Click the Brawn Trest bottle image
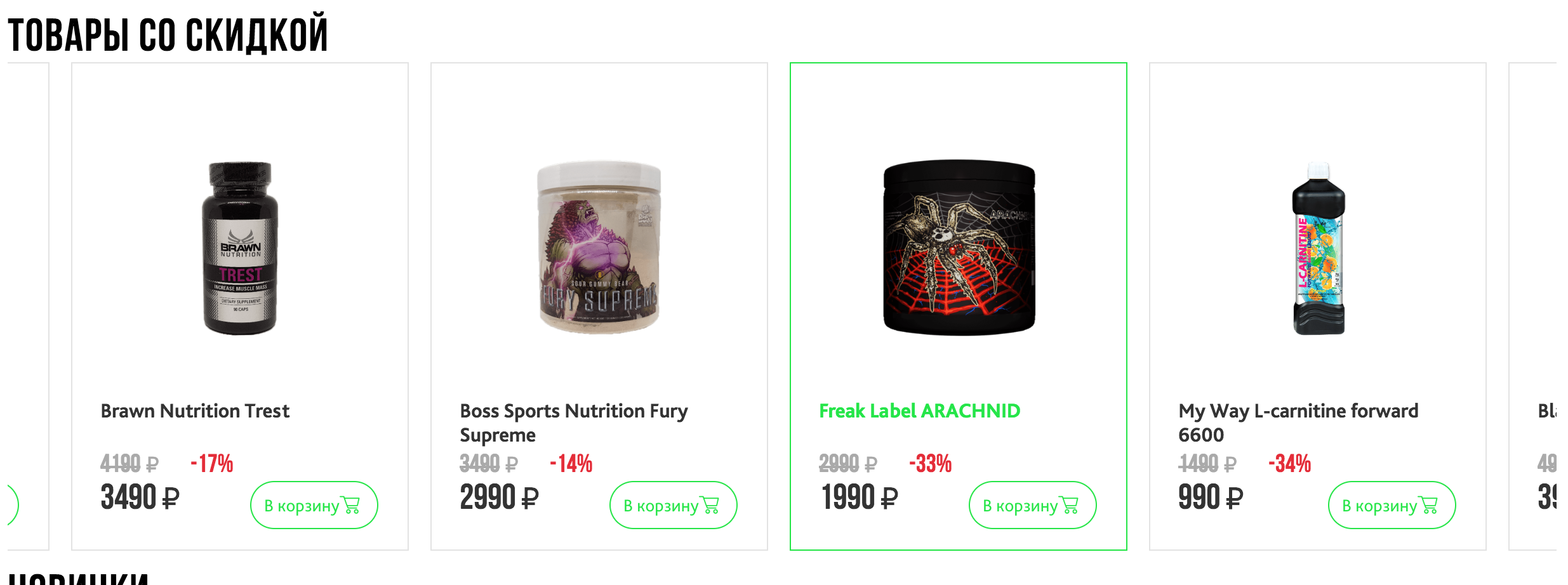Viewport: 1568px width, 585px height. 240,247
